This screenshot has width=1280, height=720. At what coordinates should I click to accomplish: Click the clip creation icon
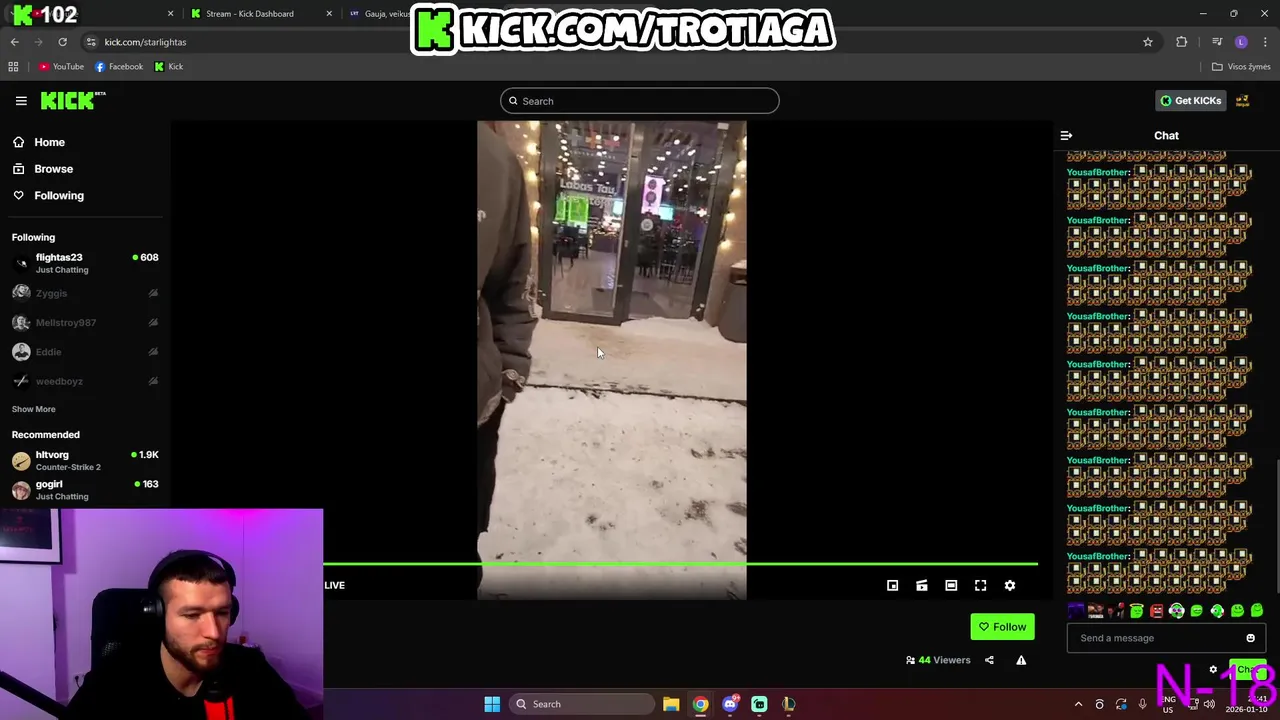(x=922, y=586)
